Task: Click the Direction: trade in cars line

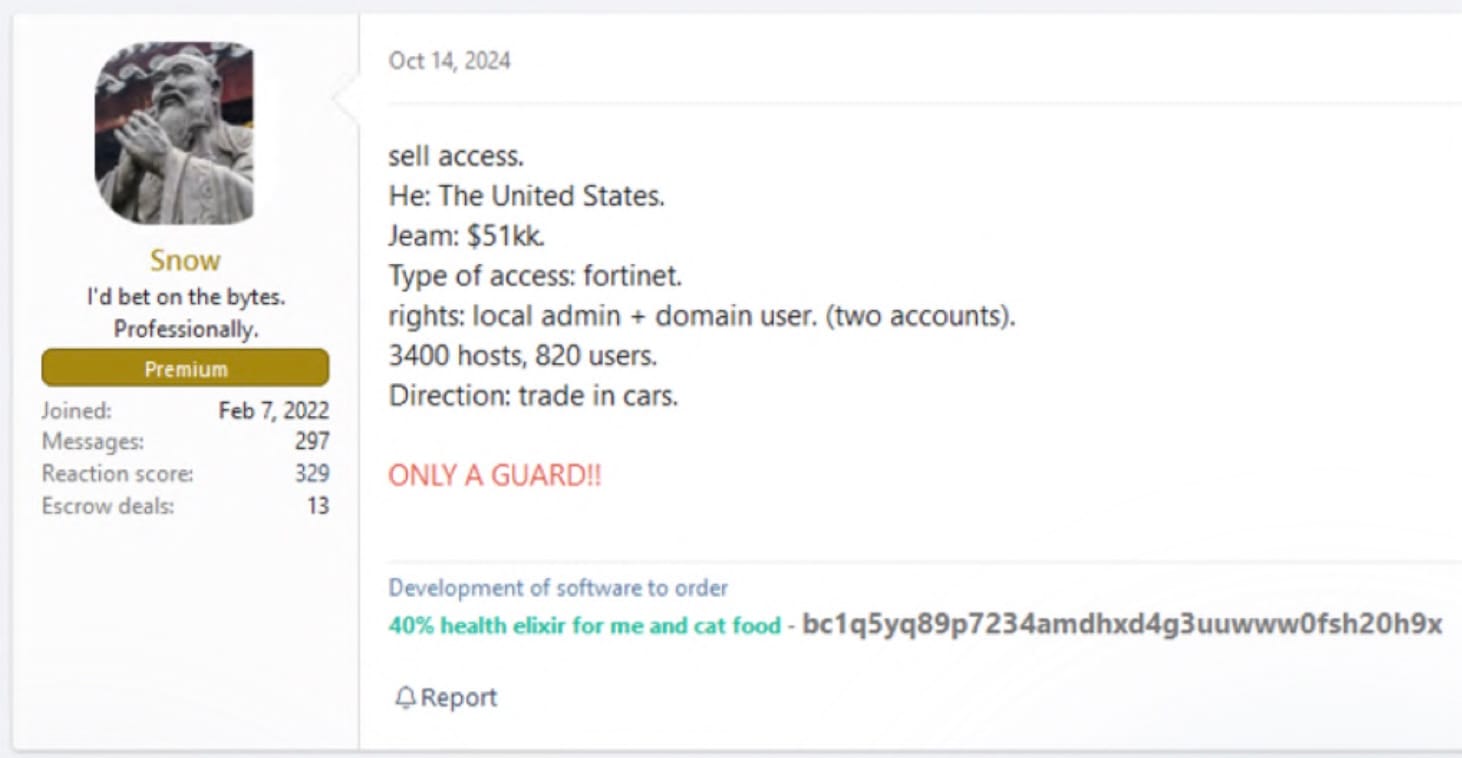Action: [533, 395]
